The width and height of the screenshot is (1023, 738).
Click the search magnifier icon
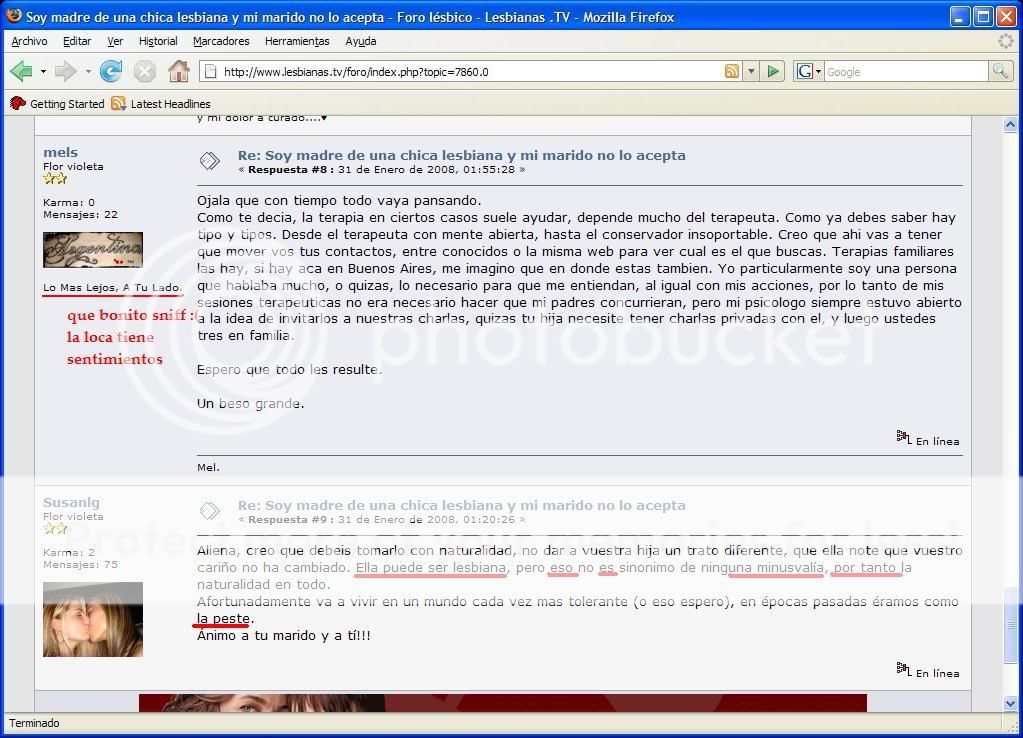tap(1000, 71)
